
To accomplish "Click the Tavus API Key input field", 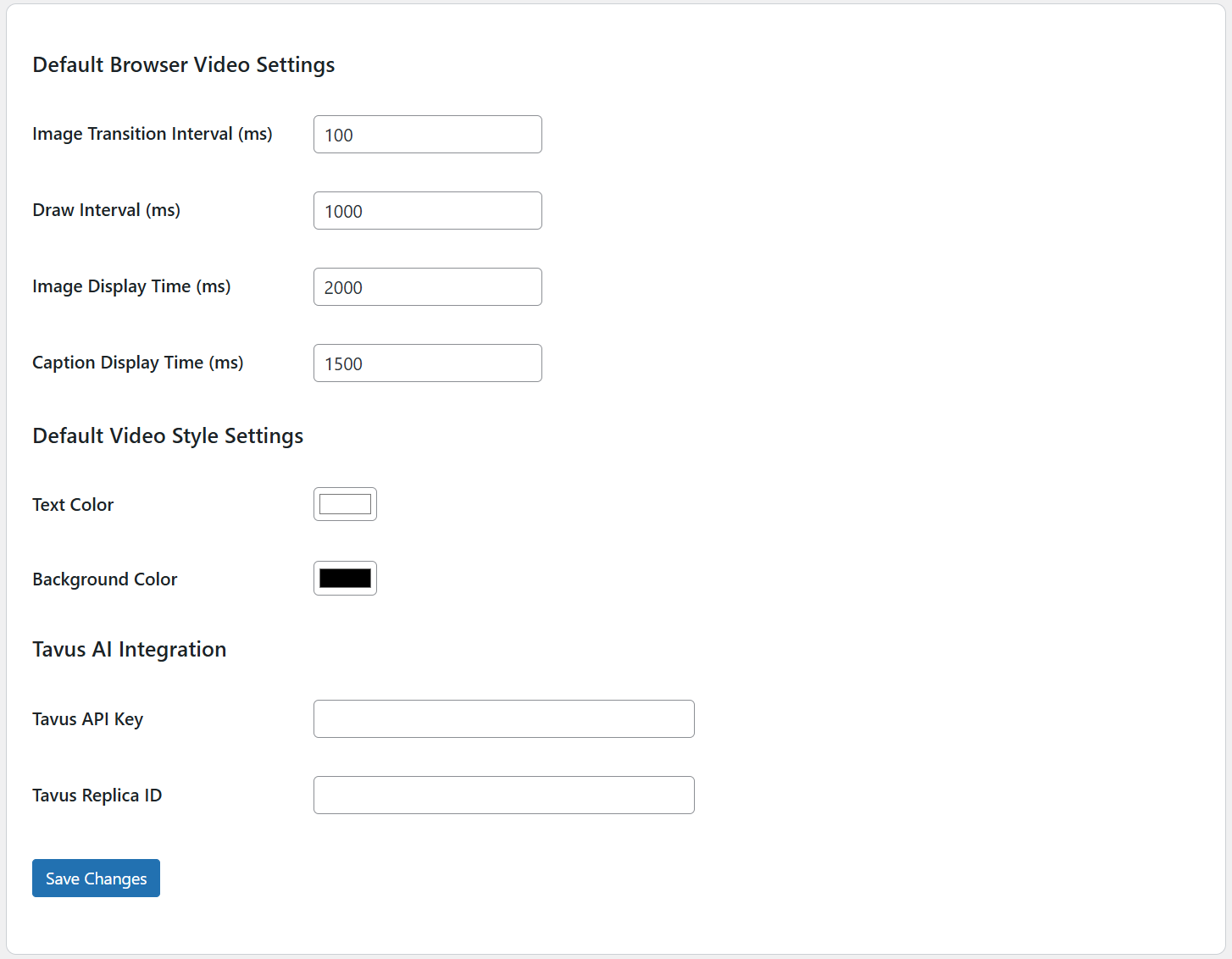I will 503,718.
